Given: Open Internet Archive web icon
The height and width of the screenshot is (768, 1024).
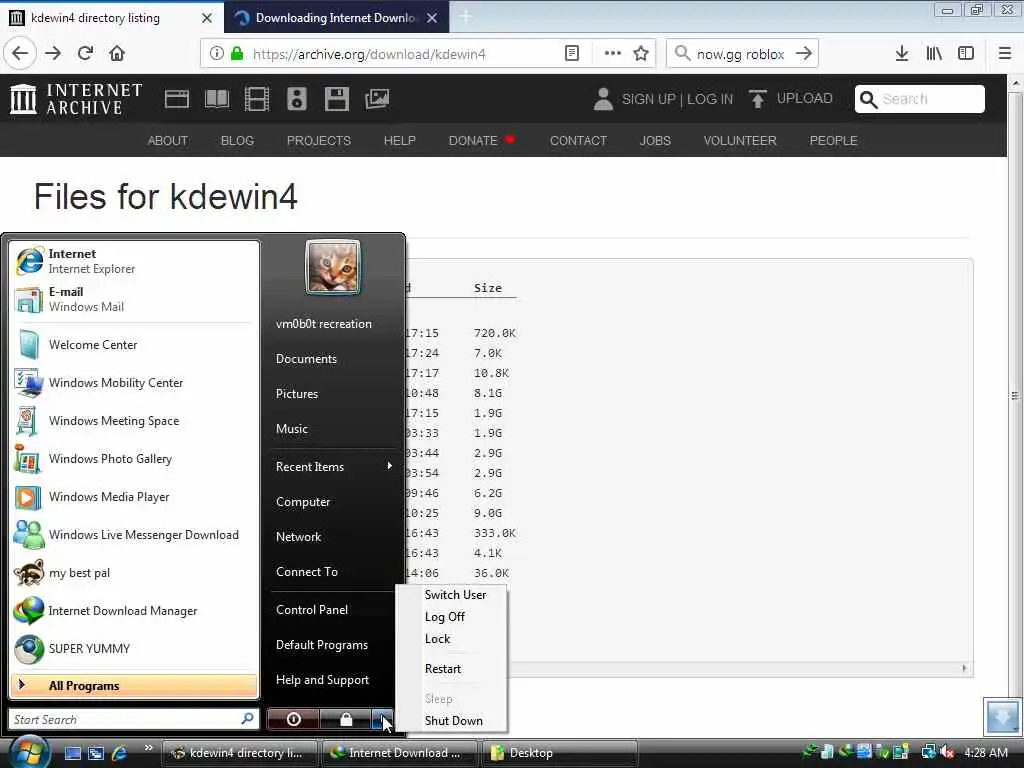Looking at the screenshot, I should point(176,99).
